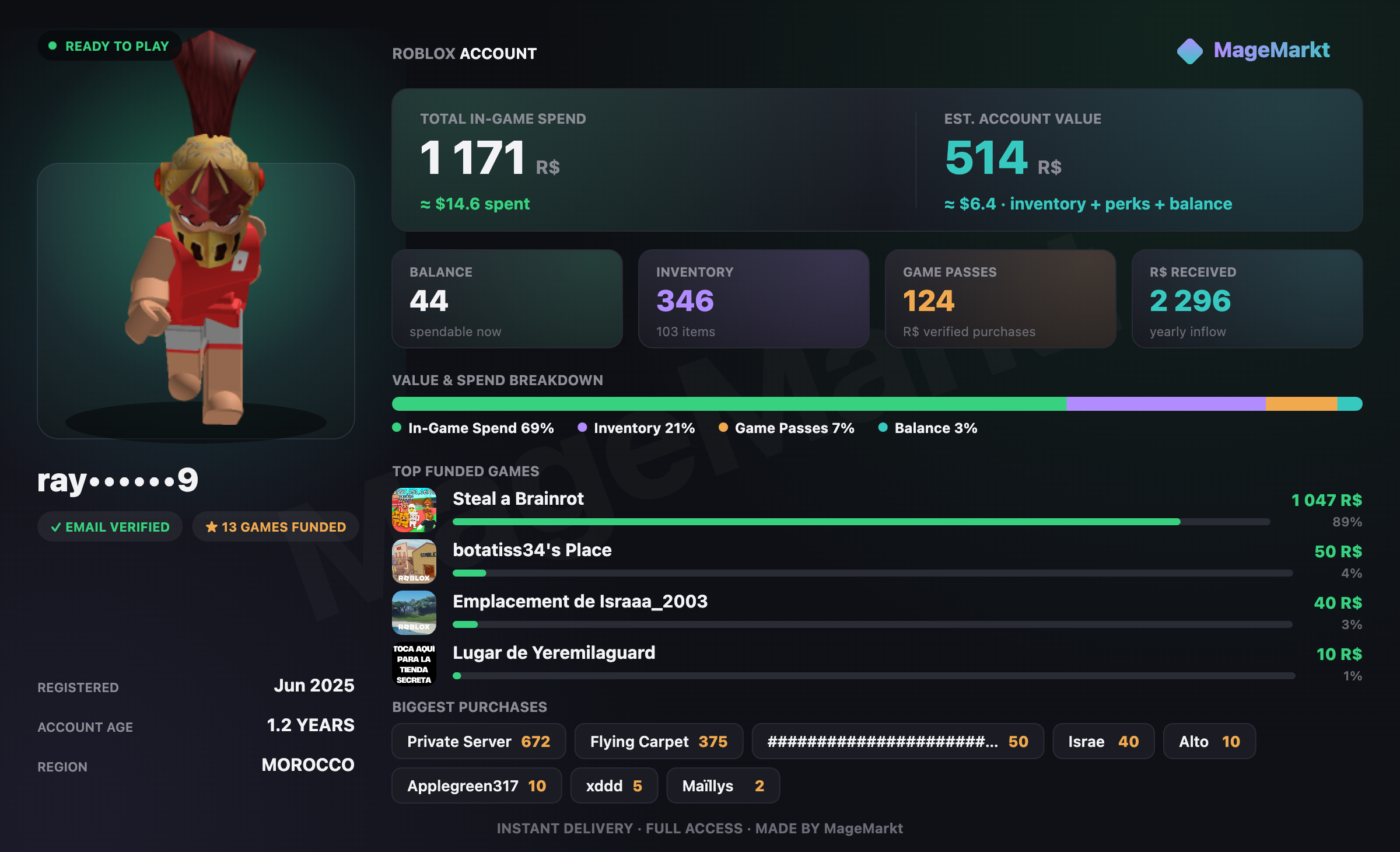
Task: Click the estimated account value 514
Action: click(986, 158)
